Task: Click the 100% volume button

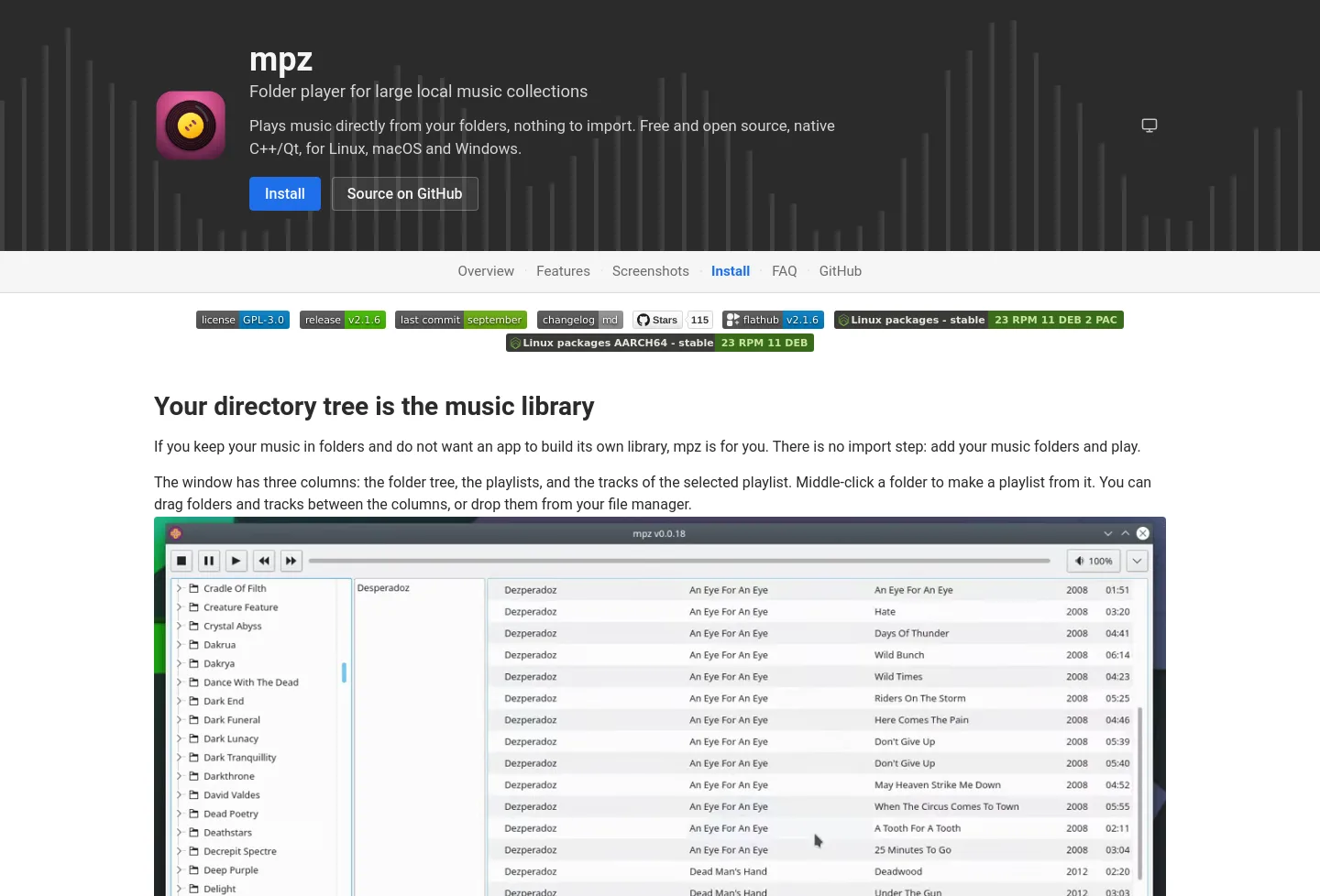Action: pyautogui.click(x=1094, y=561)
